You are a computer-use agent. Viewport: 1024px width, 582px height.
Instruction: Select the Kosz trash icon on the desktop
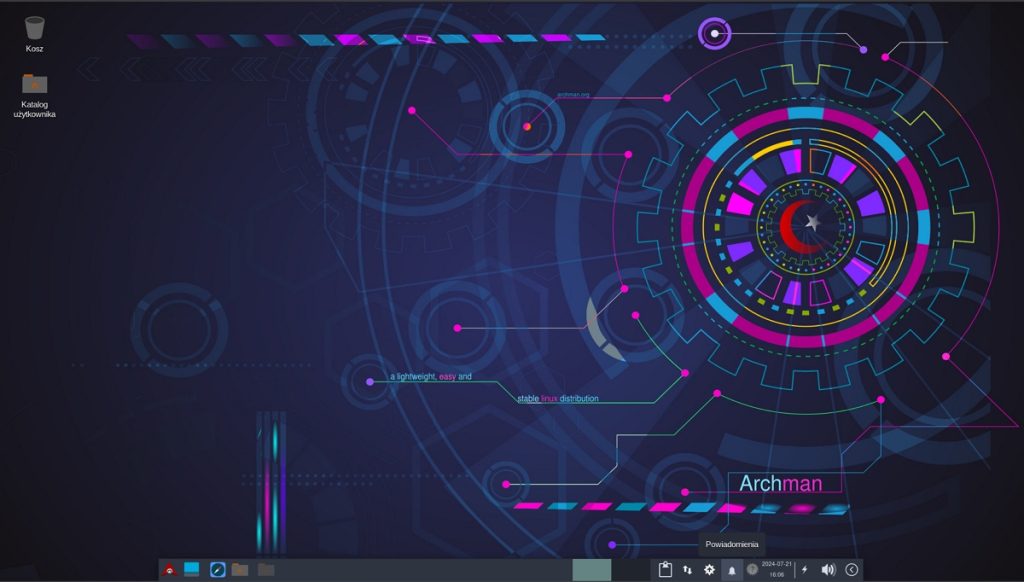pos(33,28)
